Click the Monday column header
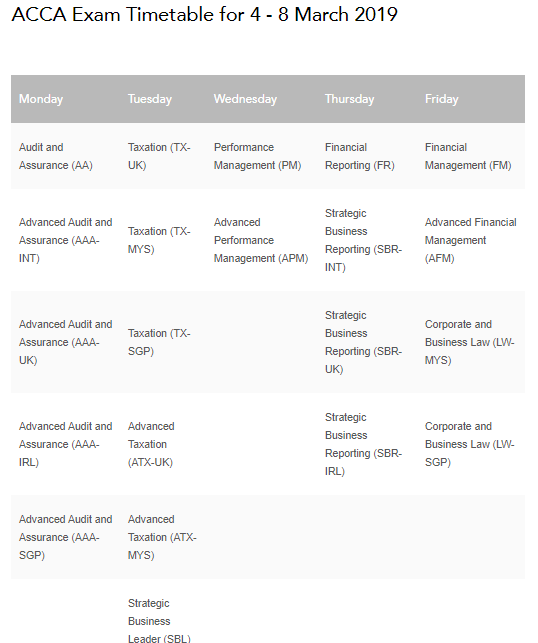The width and height of the screenshot is (538, 643). 41,99
